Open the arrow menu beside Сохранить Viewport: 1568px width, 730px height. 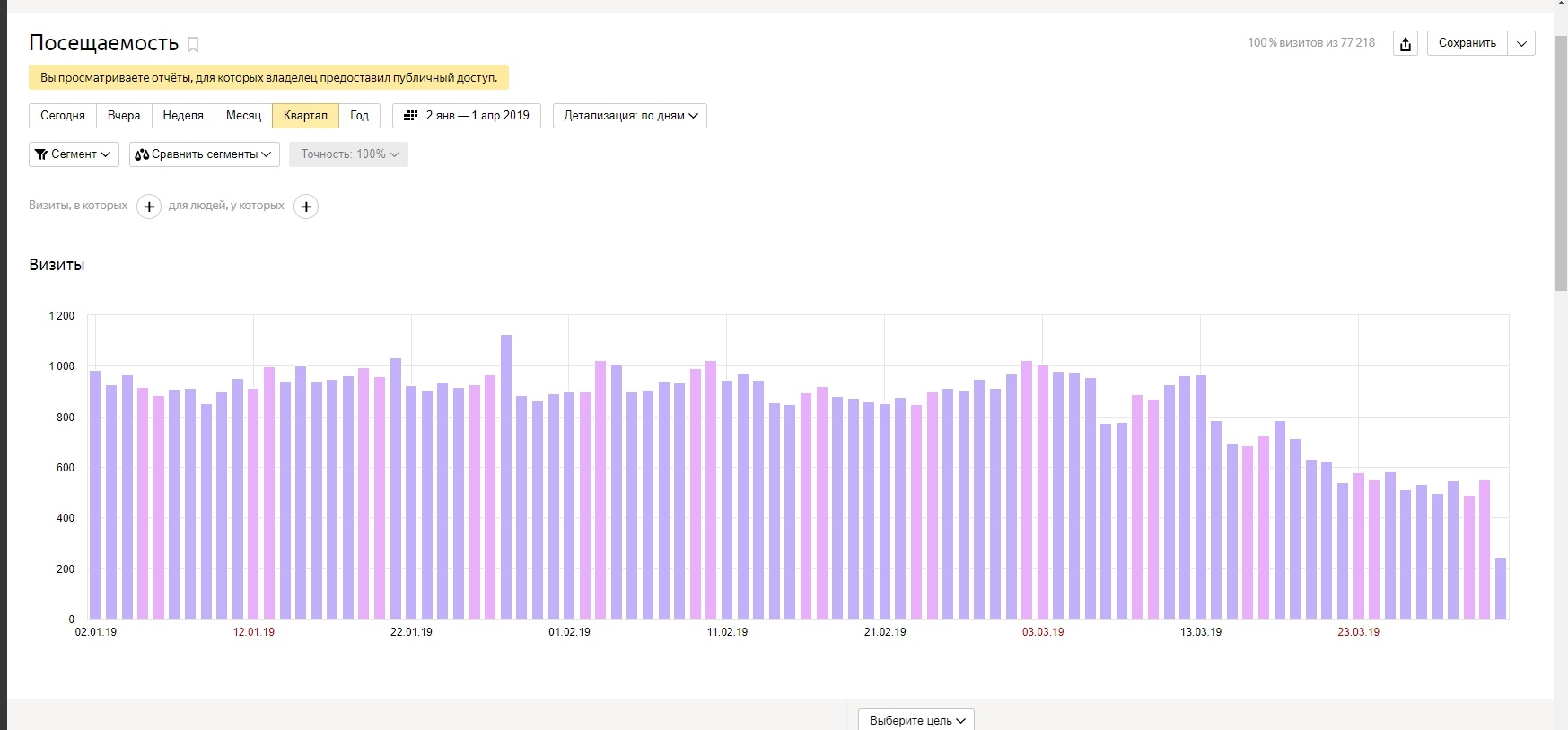tap(1521, 43)
